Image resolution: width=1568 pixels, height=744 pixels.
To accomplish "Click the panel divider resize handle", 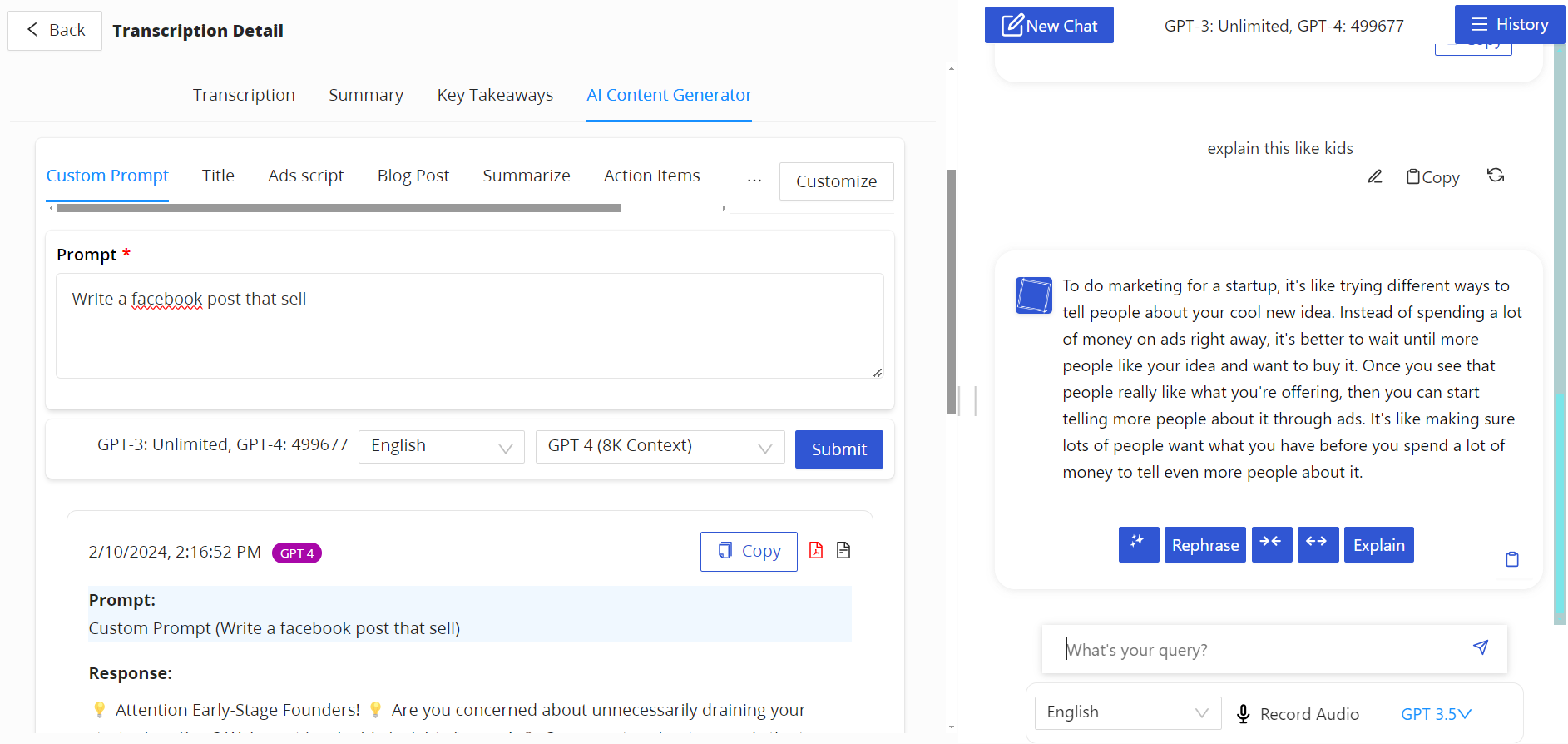I will tap(967, 401).
